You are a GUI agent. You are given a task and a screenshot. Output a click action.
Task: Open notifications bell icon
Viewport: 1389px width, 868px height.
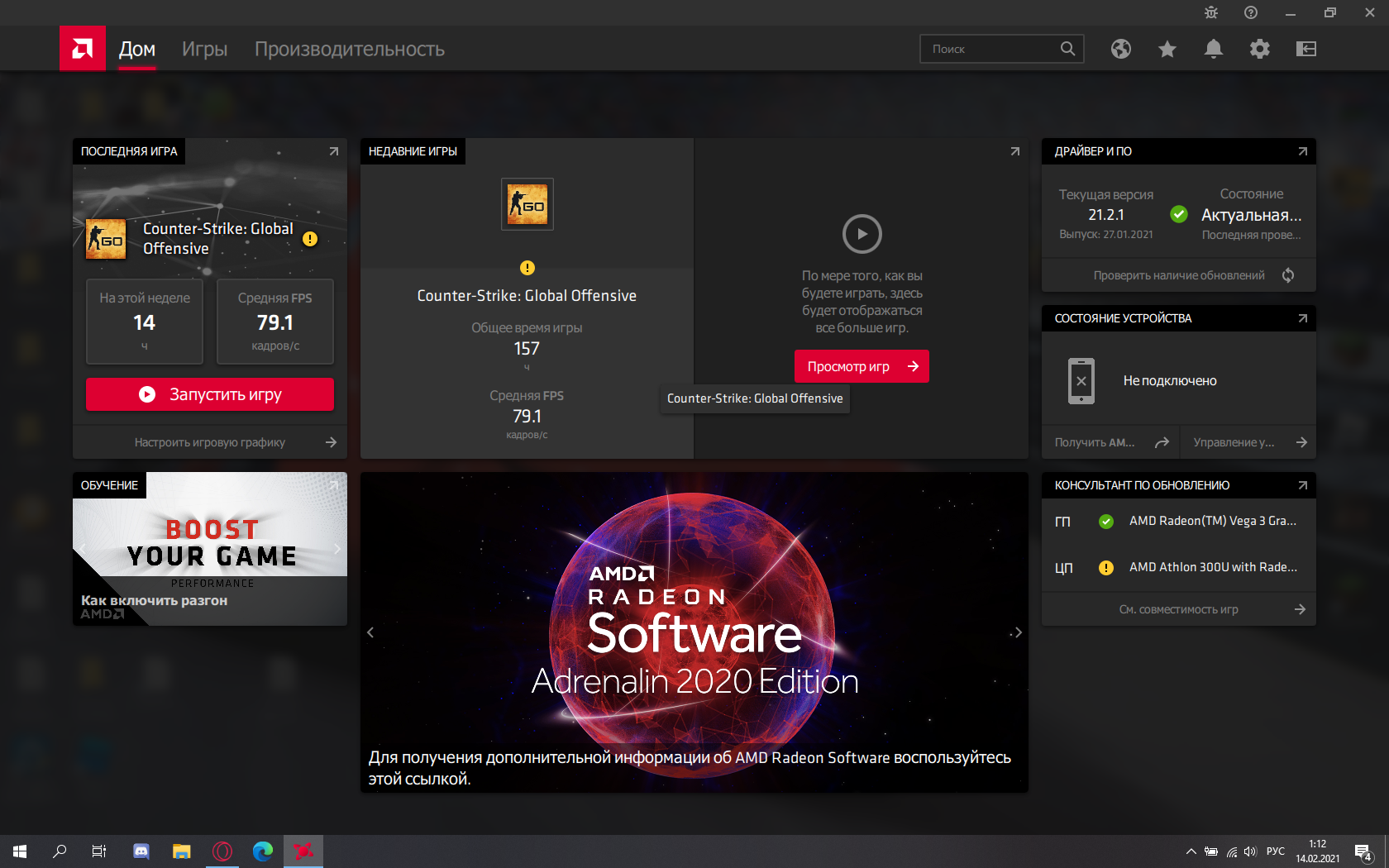(1214, 49)
